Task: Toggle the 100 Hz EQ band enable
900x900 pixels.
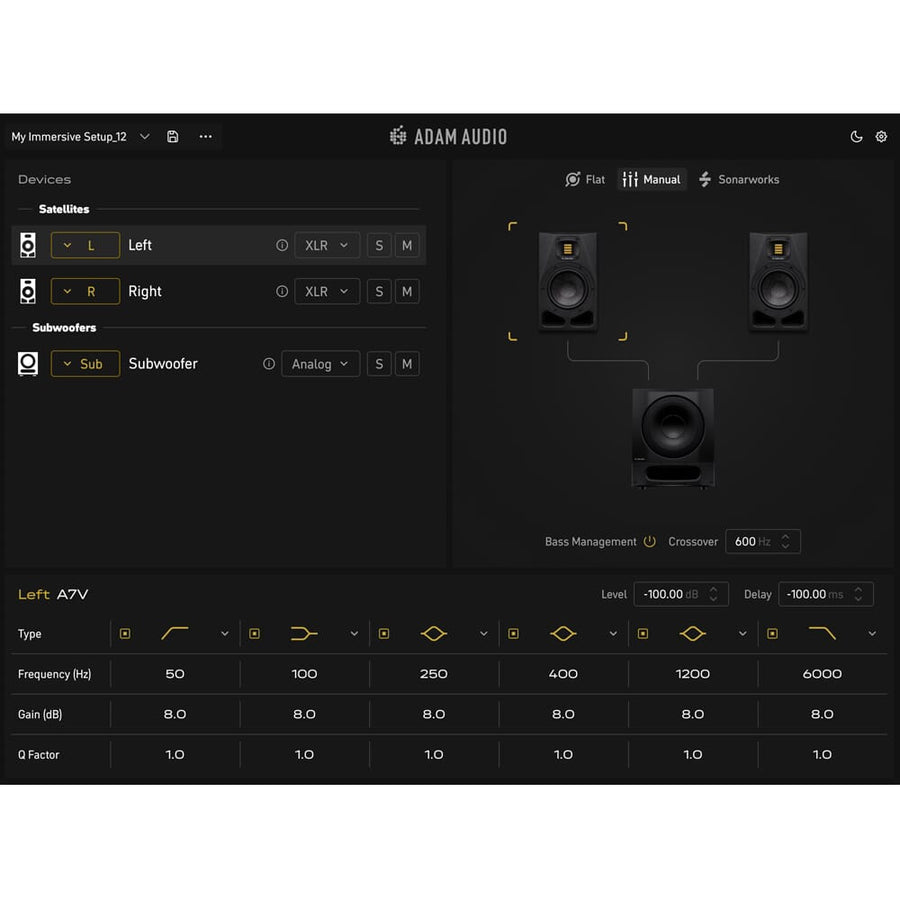Action: point(254,634)
